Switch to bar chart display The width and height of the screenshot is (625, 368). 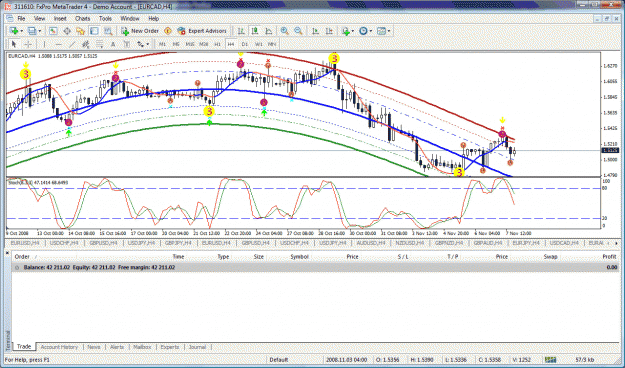tap(241, 31)
